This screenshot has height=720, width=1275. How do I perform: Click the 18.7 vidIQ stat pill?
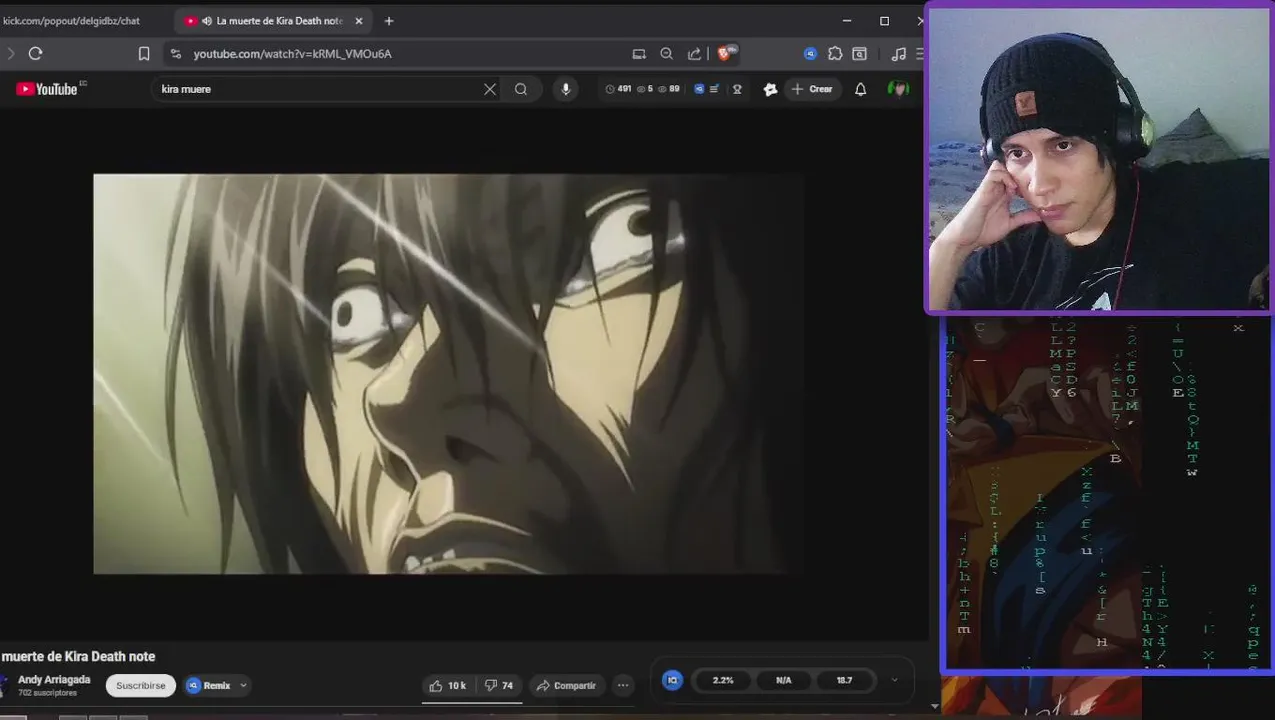click(x=844, y=680)
